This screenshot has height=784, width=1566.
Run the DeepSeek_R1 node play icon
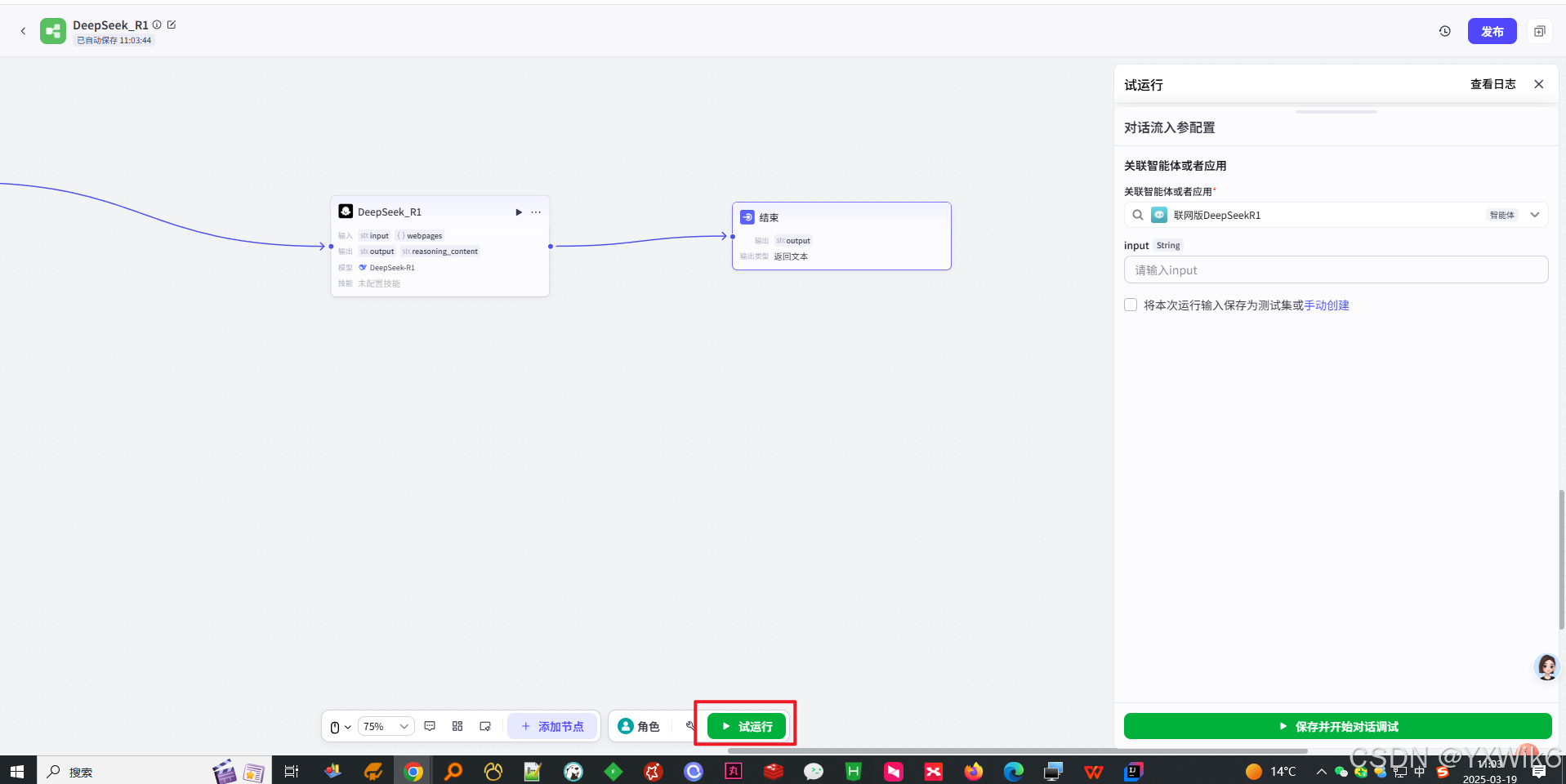tap(518, 212)
